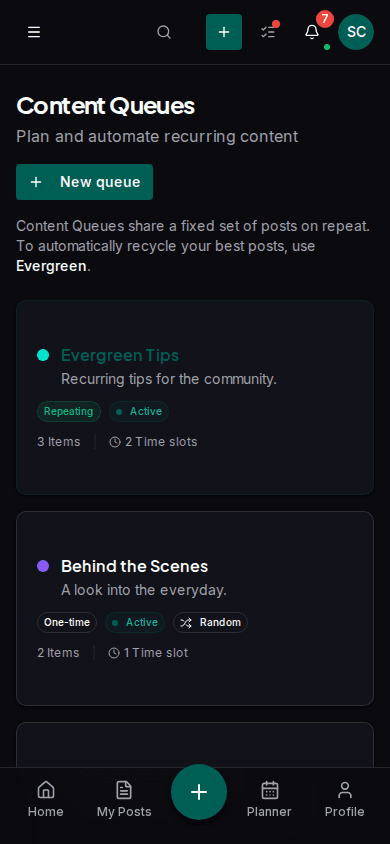Click the purple dot beside Behind the Scenes
The image size is (390, 844).
tap(43, 566)
